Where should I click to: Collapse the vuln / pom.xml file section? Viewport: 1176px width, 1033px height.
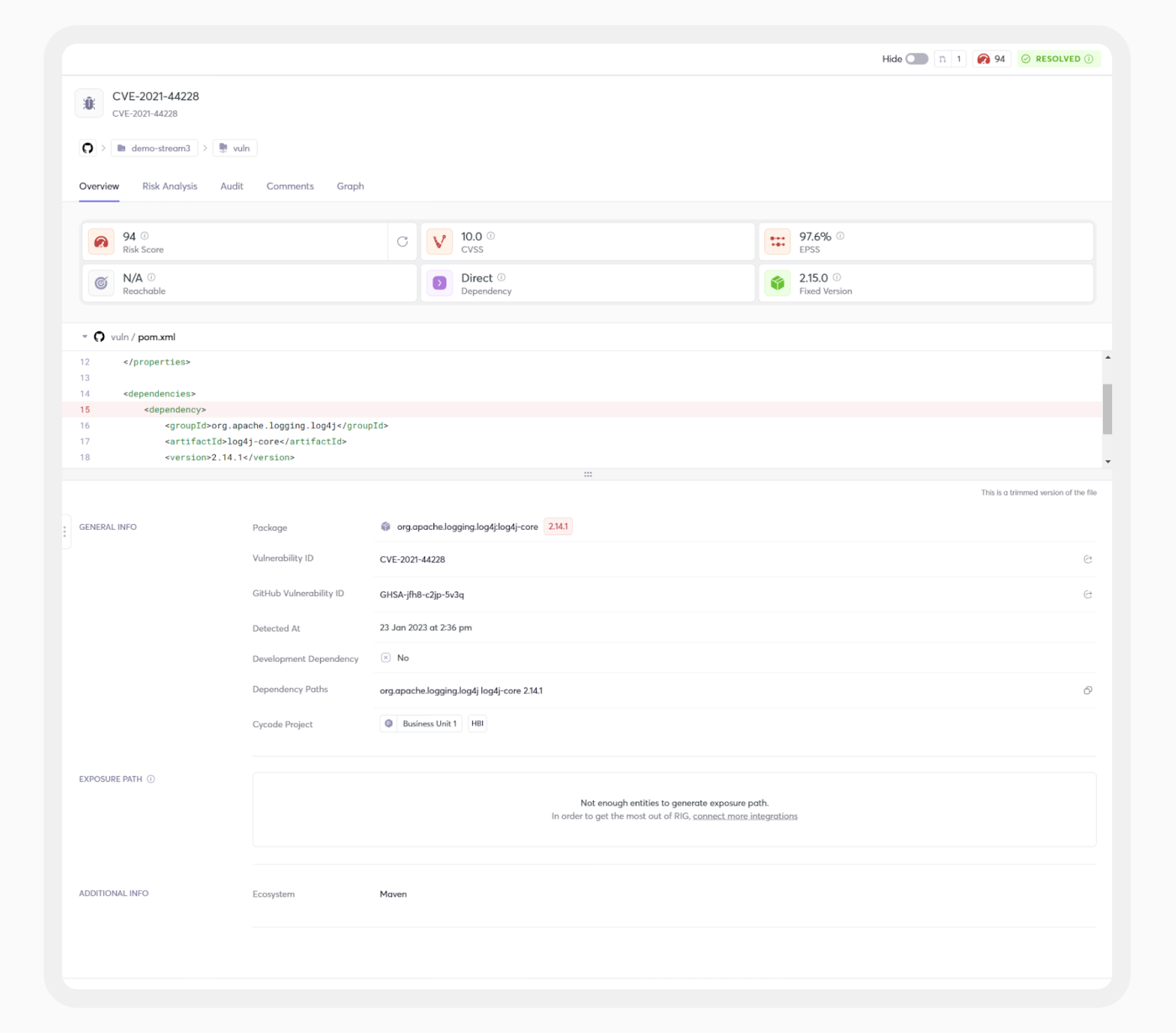(x=84, y=336)
